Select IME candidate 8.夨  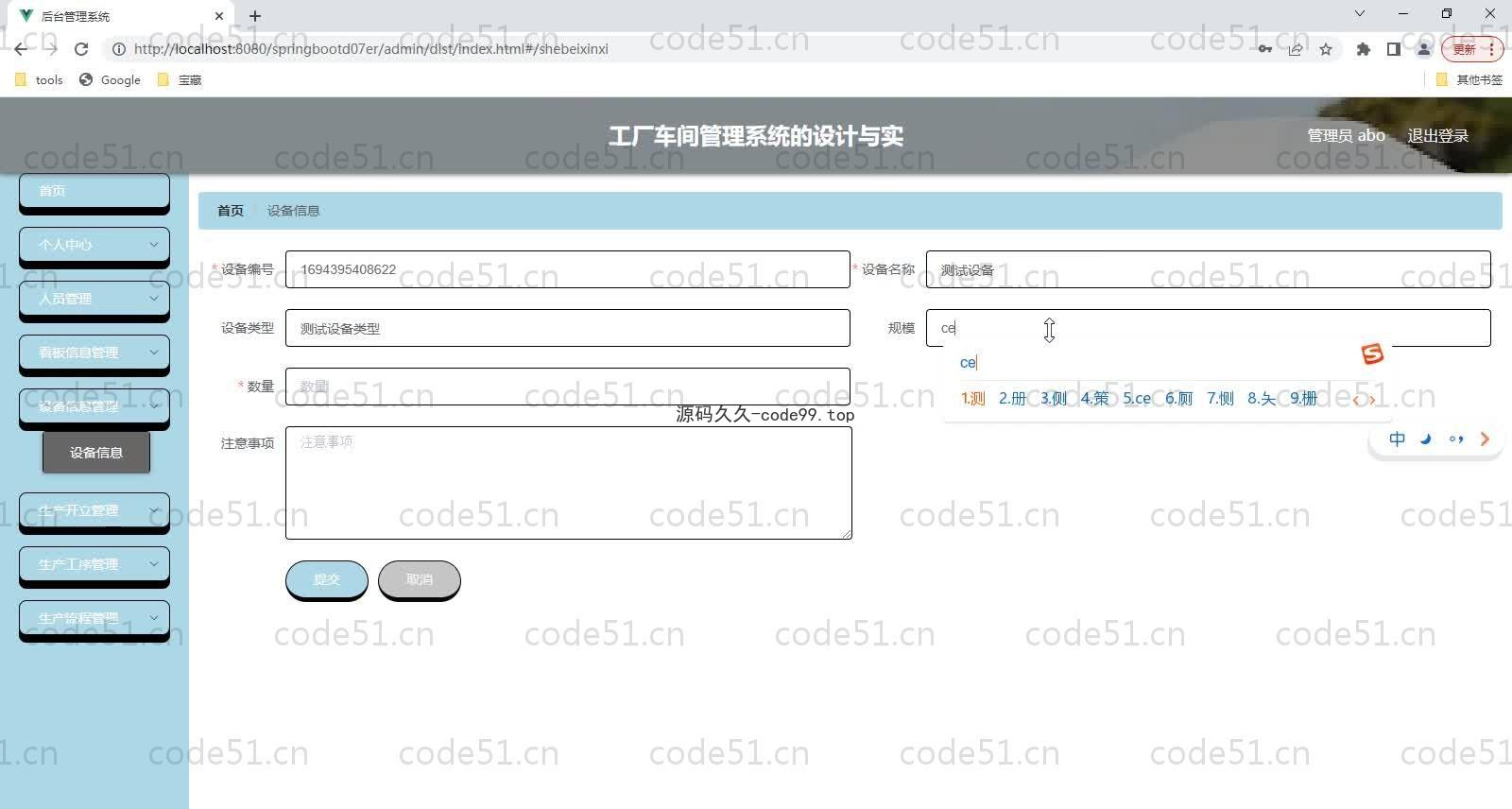tap(1262, 399)
